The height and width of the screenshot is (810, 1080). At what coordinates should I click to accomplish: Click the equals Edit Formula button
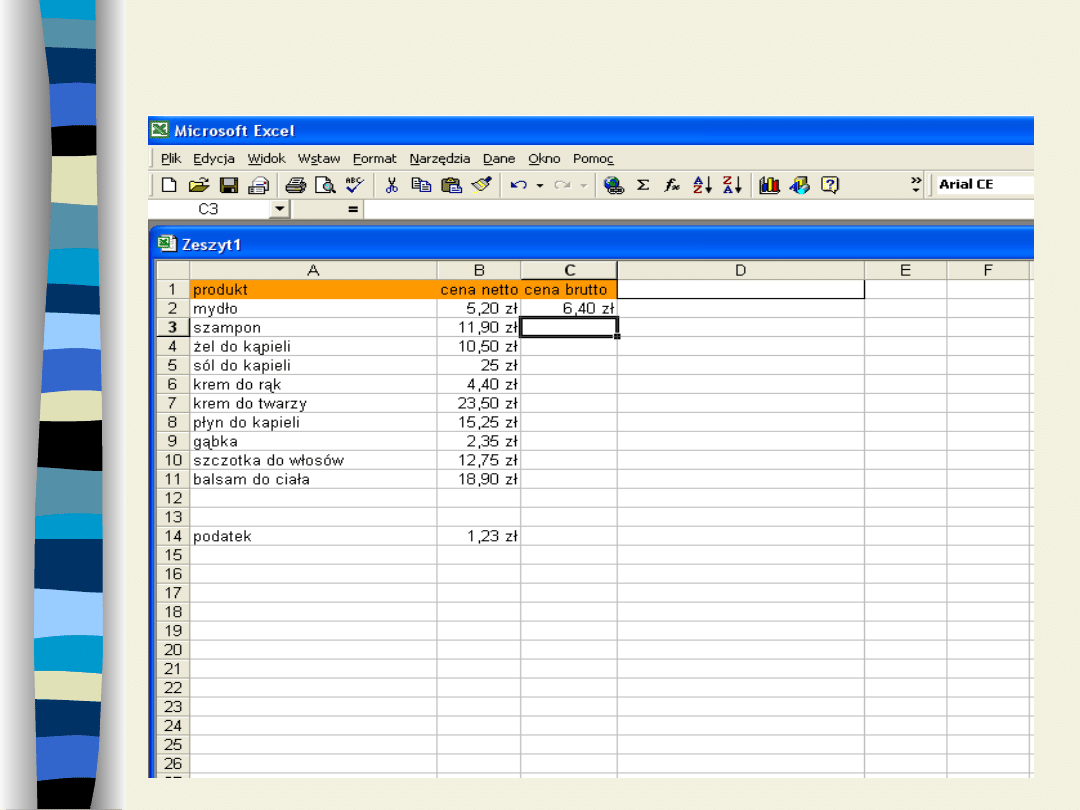(x=352, y=209)
